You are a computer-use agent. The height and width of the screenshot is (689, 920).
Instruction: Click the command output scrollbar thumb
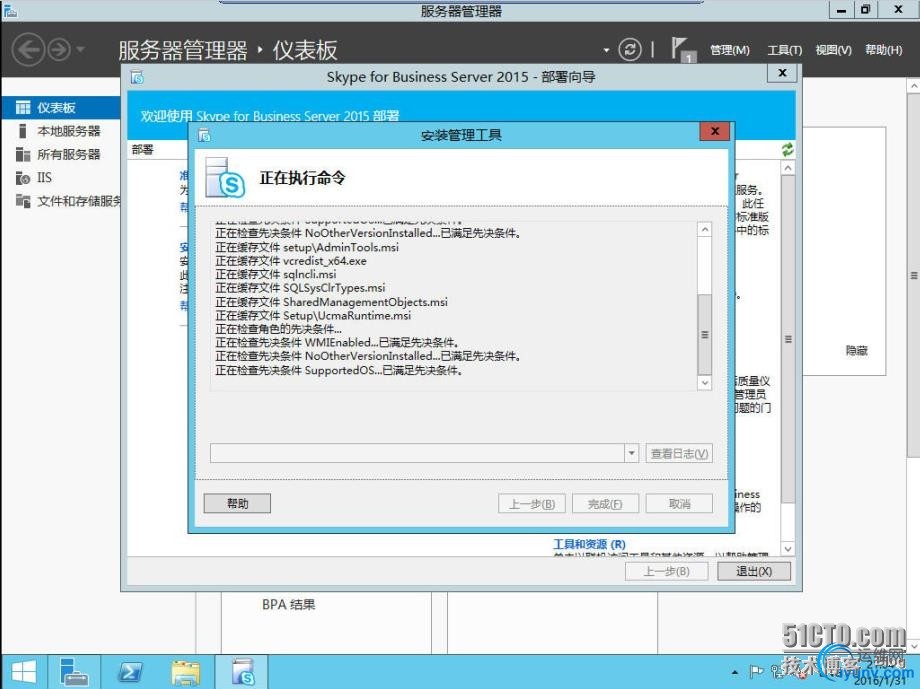[705, 335]
